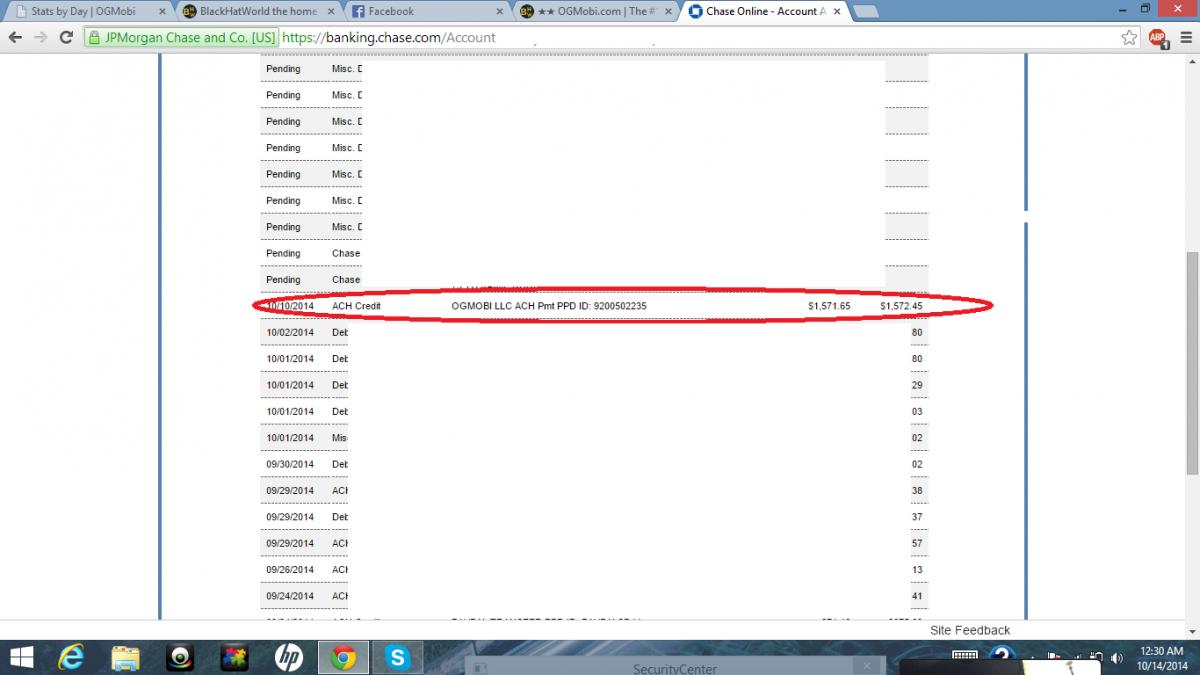1200x675 pixels.
Task: Close the Facebook tab
Action: pos(499,11)
